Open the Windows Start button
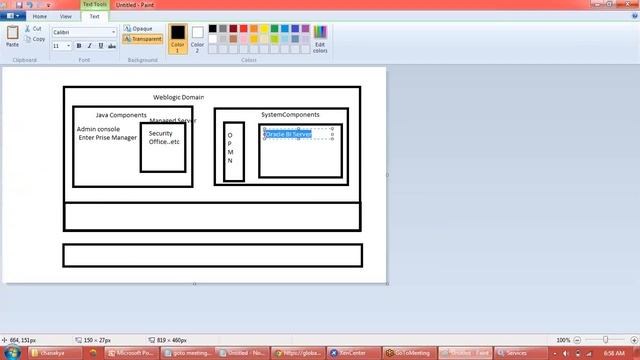 pyautogui.click(x=12, y=353)
